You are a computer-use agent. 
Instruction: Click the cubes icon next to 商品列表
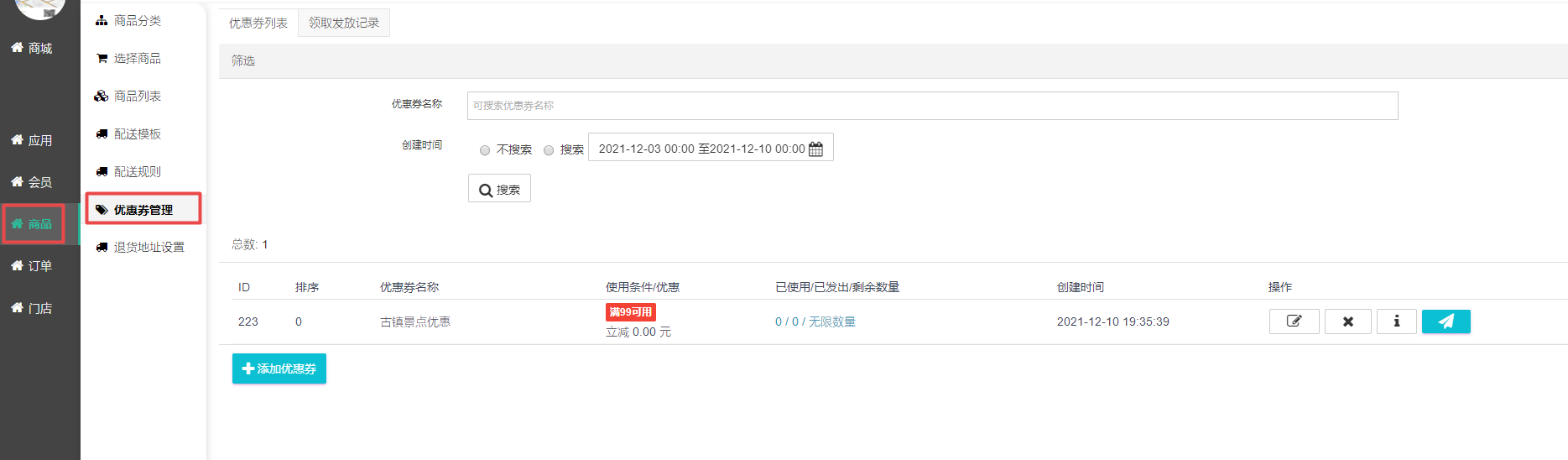[x=102, y=96]
